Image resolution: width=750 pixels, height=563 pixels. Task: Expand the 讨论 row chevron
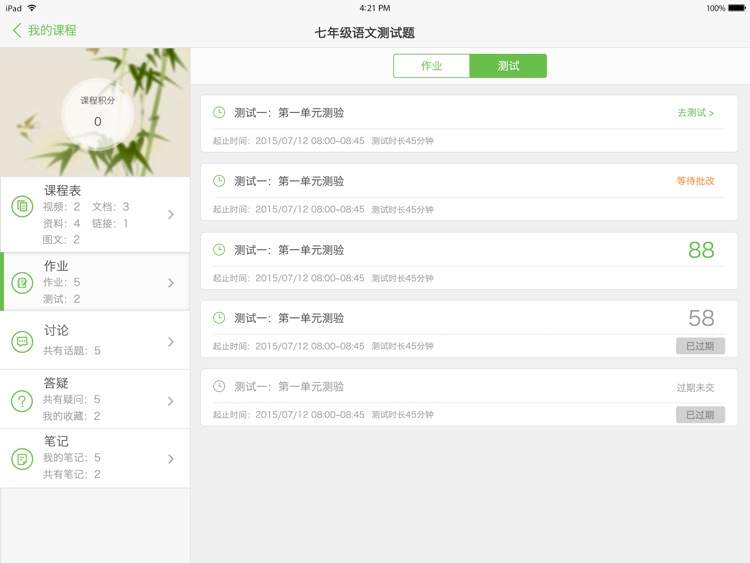coord(171,342)
